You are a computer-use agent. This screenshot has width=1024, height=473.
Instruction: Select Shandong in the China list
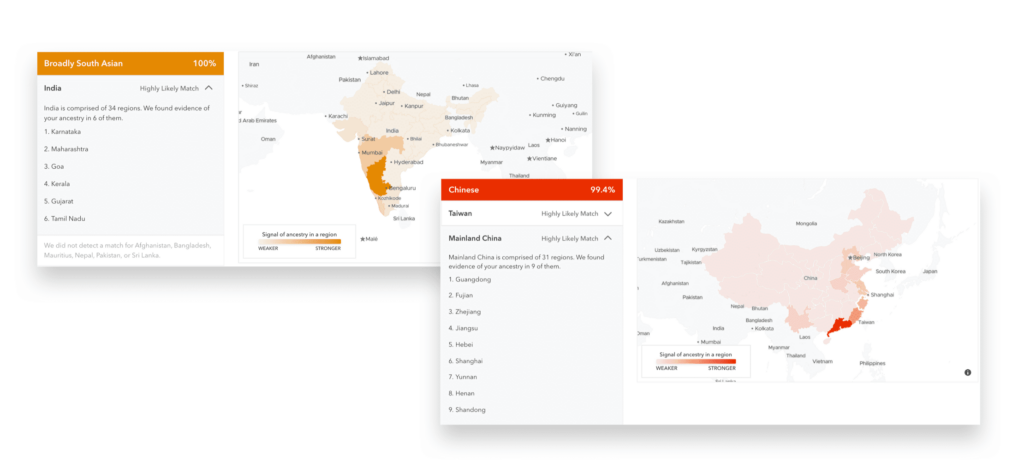[x=467, y=410]
